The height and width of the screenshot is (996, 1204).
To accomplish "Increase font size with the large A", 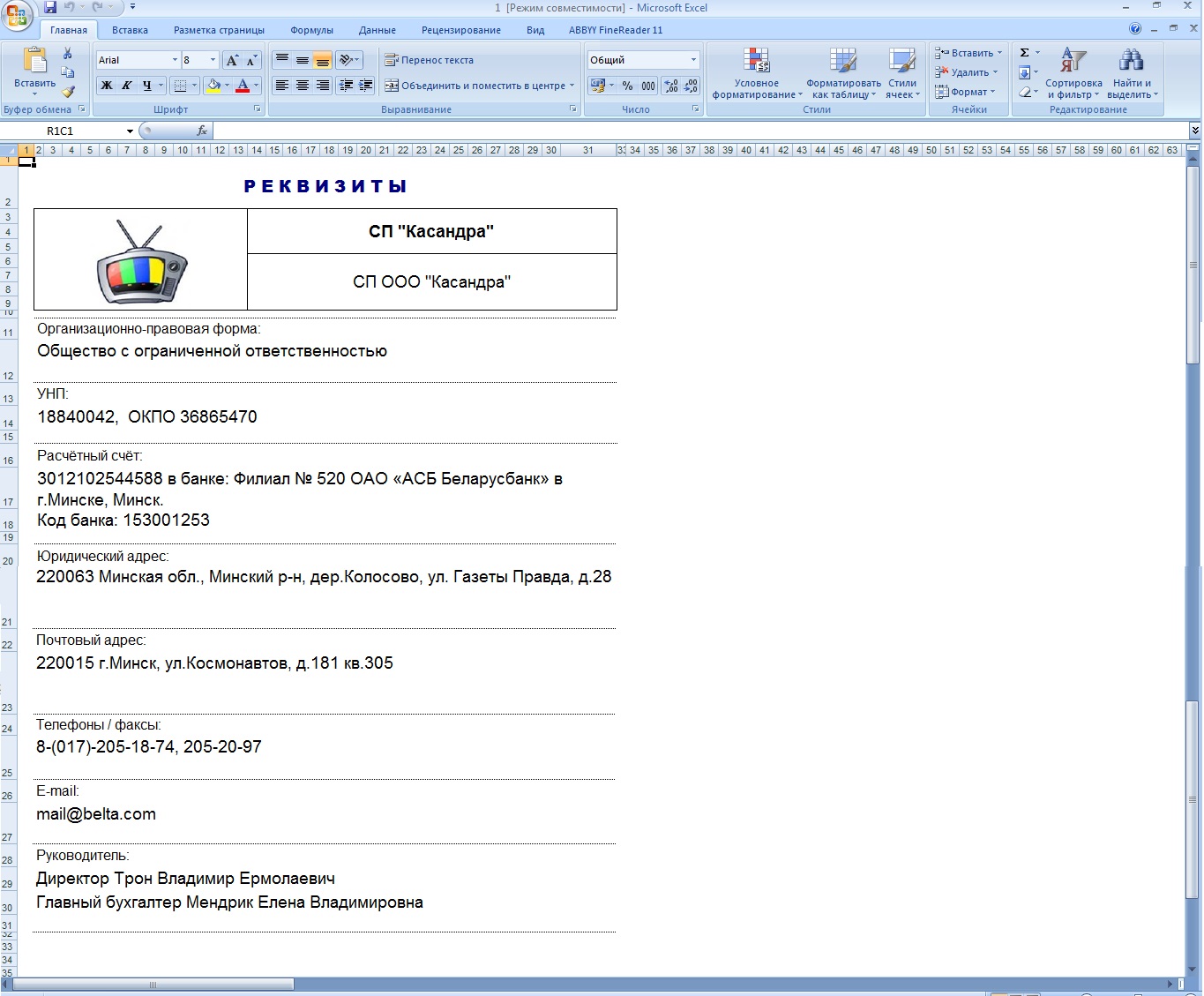I will point(232,60).
